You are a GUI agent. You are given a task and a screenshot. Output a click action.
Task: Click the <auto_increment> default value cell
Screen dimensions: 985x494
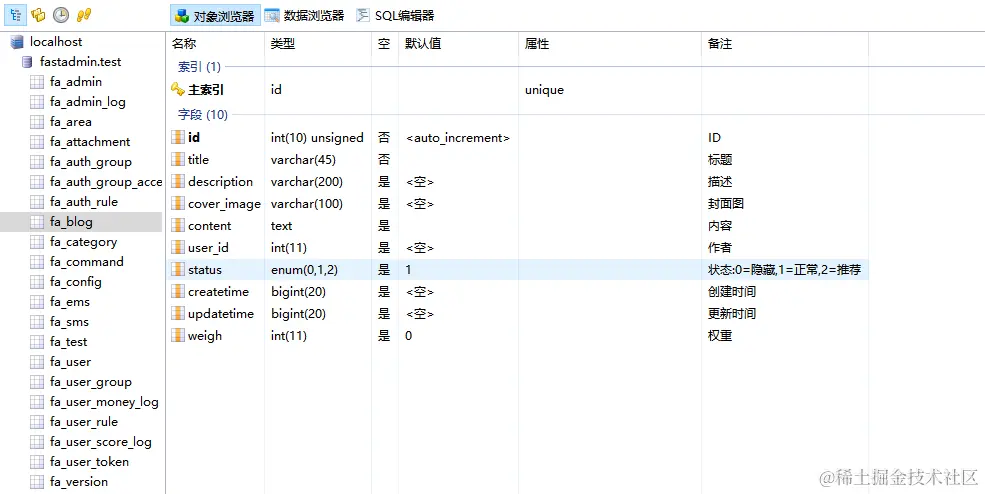tap(458, 138)
